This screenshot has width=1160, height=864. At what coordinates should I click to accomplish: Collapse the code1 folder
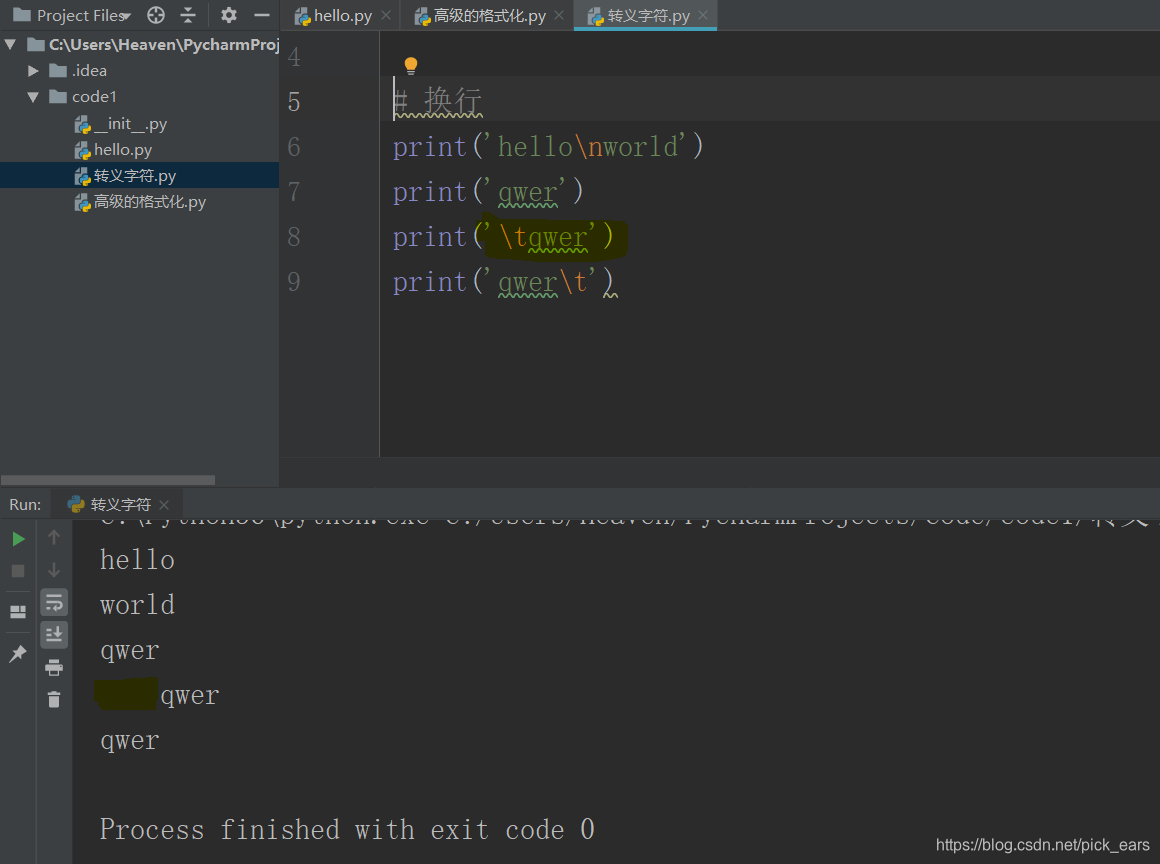pyautogui.click(x=33, y=96)
